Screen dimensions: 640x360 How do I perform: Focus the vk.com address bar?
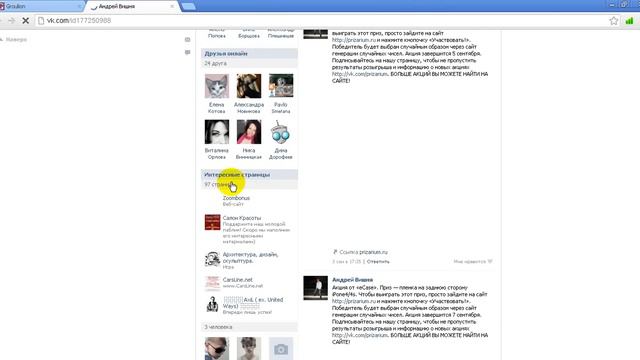(322, 20)
